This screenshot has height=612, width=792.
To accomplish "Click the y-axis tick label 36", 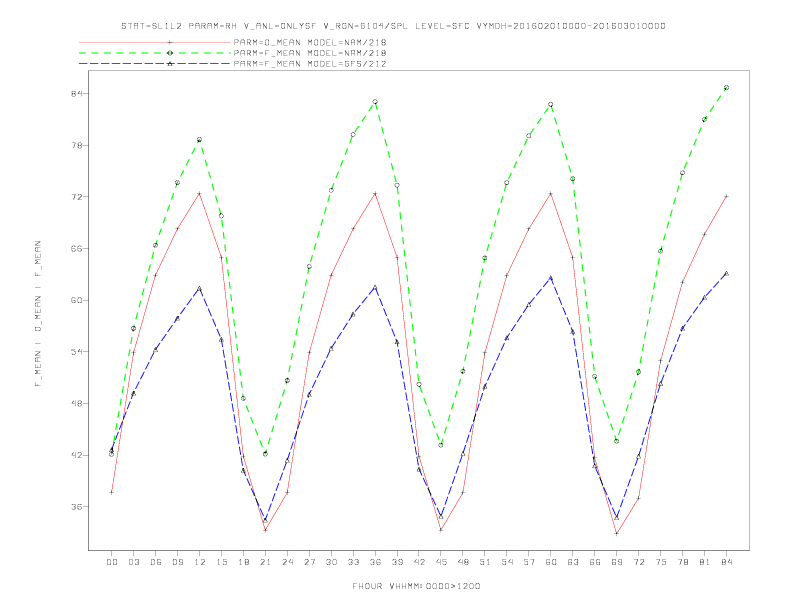I will (78, 507).
